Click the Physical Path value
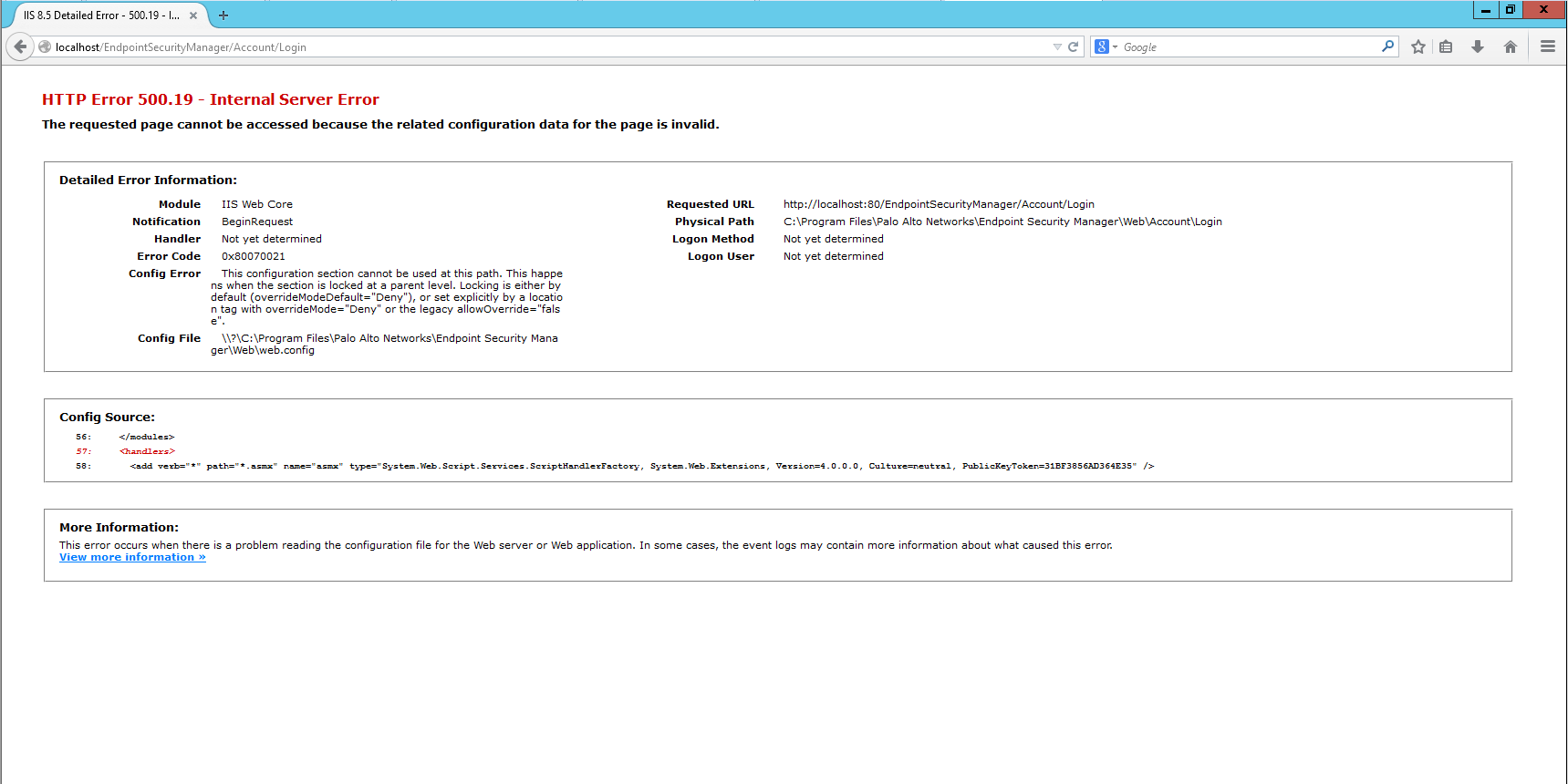 click(x=1002, y=222)
